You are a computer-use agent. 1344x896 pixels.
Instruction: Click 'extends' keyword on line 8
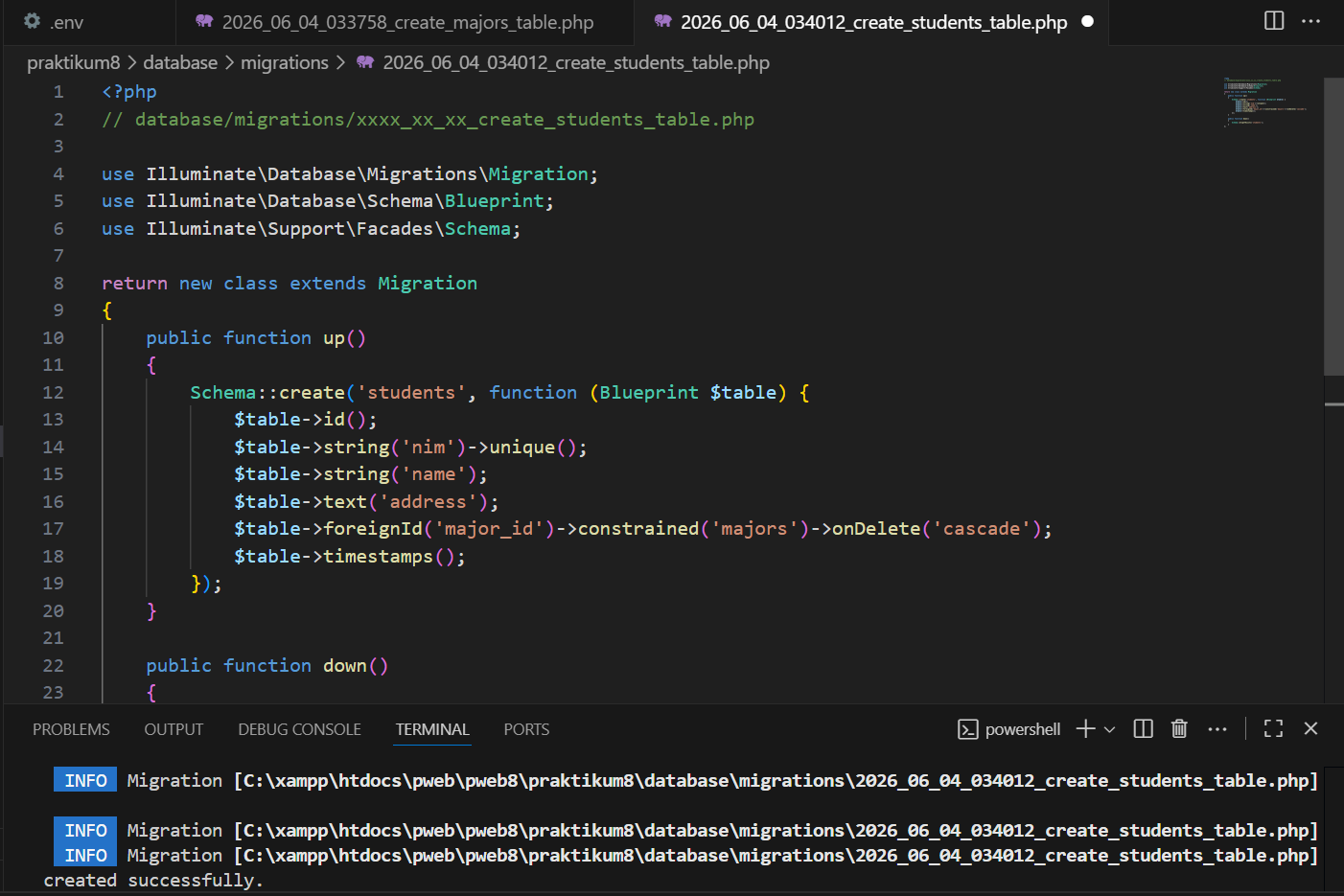click(x=328, y=284)
